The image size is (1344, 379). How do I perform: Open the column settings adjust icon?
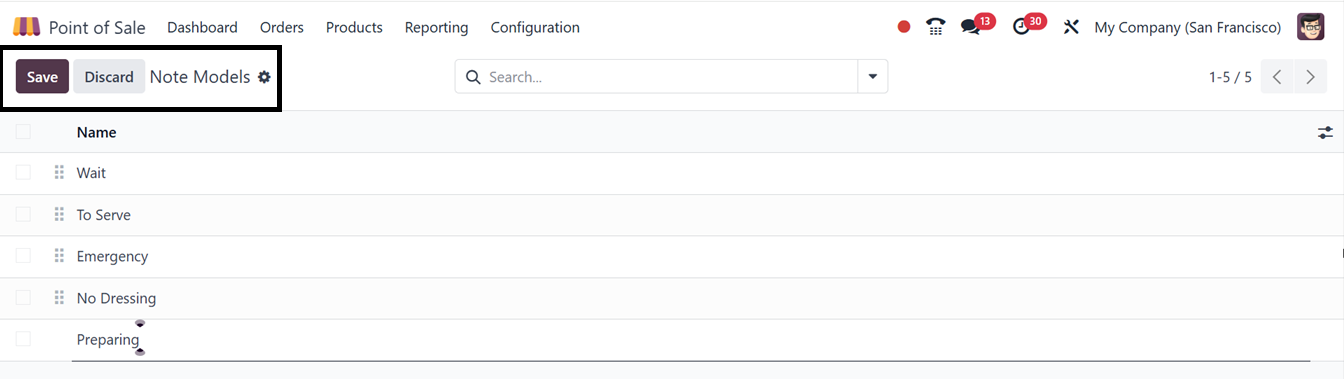[1326, 132]
